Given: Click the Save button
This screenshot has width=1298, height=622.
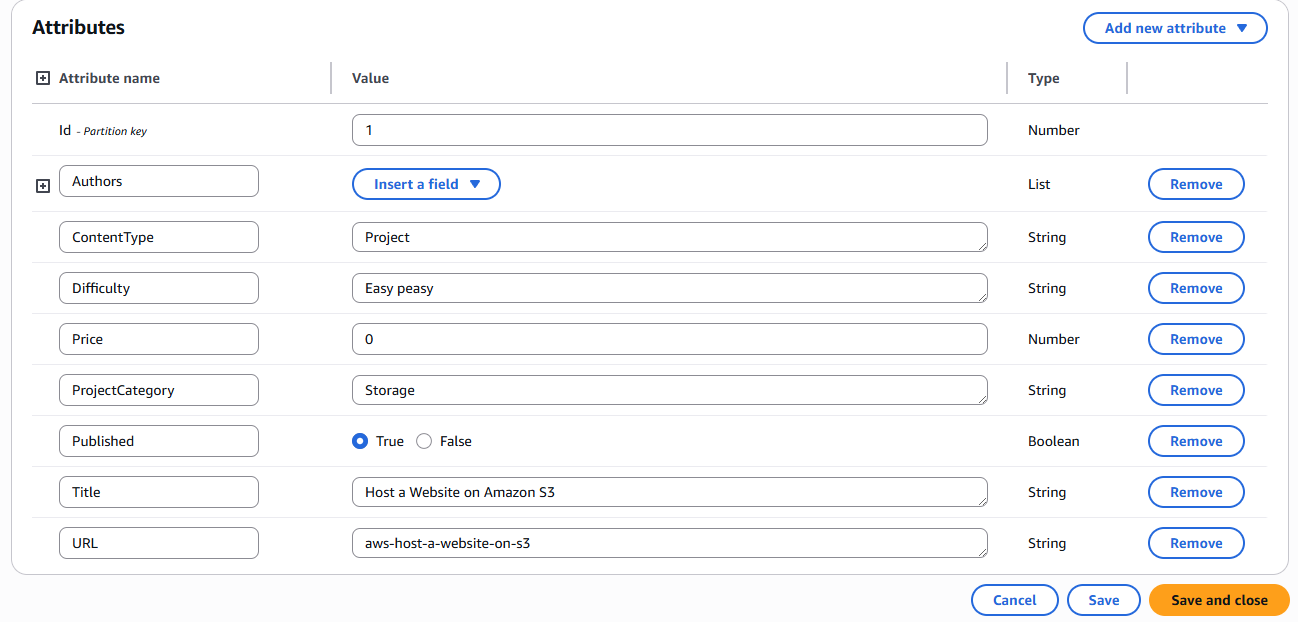Looking at the screenshot, I should [x=1103, y=600].
